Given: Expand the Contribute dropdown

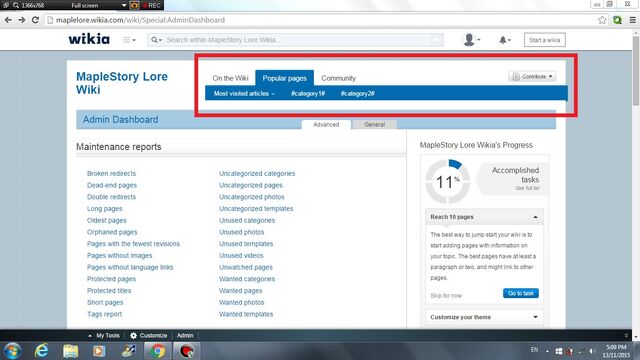Looking at the screenshot, I should (x=532, y=76).
